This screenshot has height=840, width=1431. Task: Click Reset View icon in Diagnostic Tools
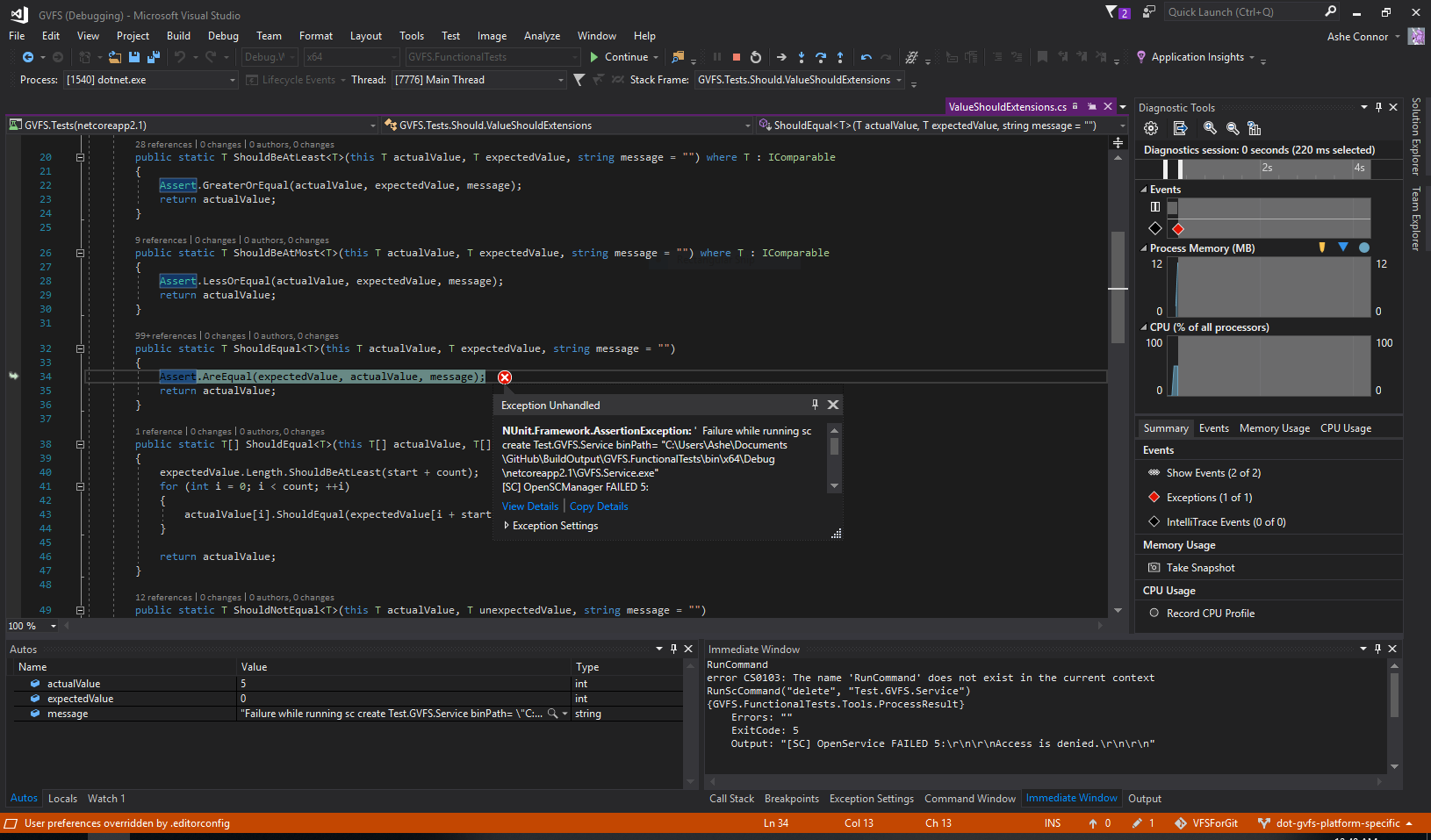(x=1254, y=128)
